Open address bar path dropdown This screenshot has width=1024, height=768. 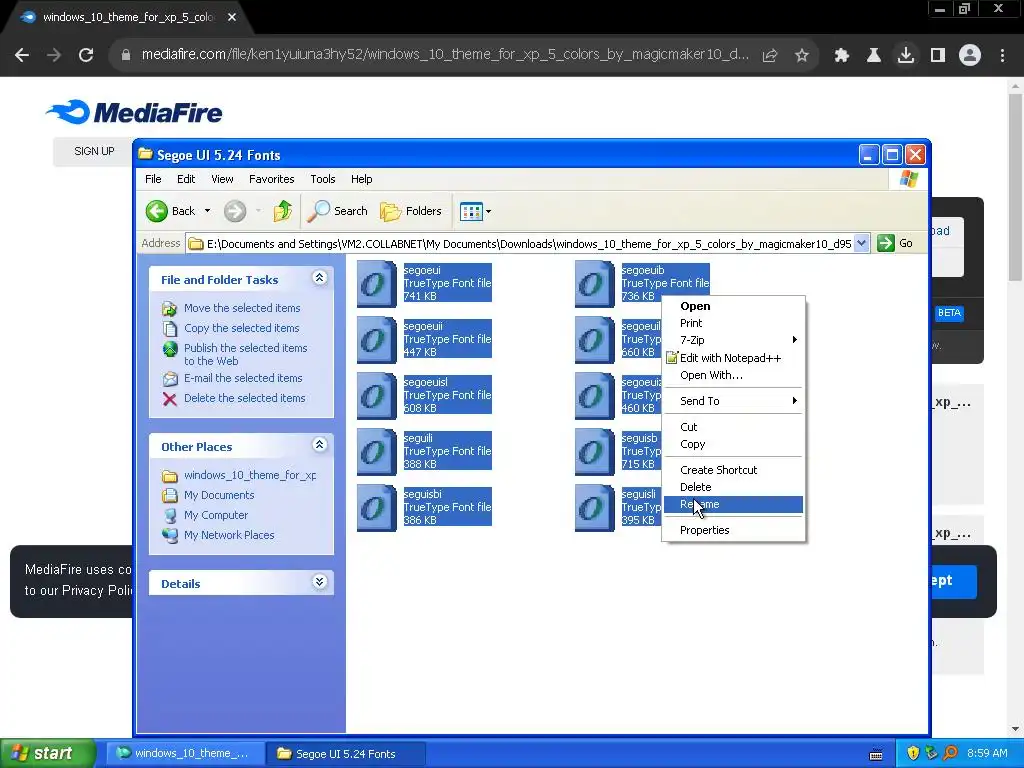coord(861,244)
